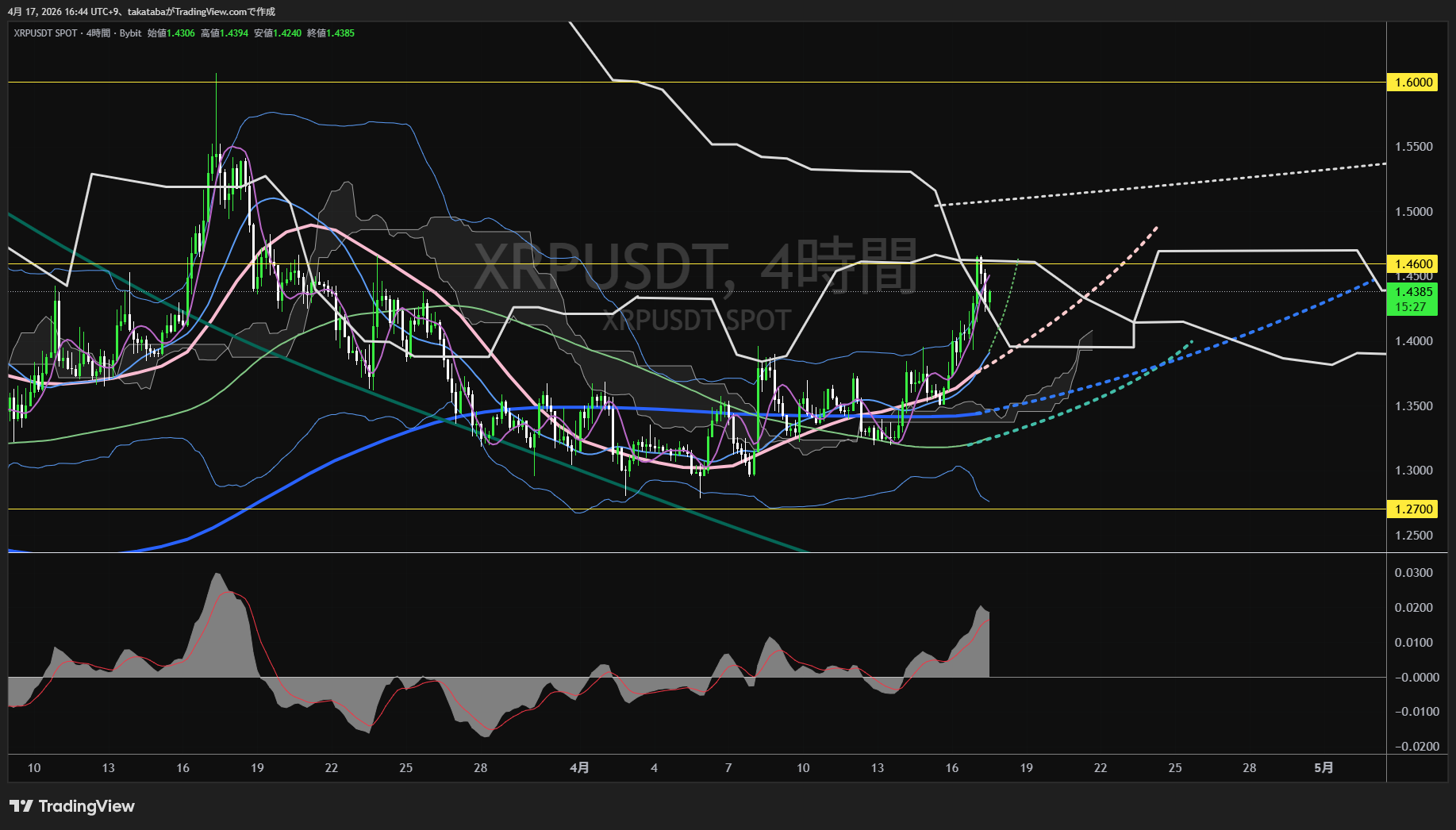The height and width of the screenshot is (830, 1456).
Task: Select the 5月 label on time axis
Action: 1323,767
